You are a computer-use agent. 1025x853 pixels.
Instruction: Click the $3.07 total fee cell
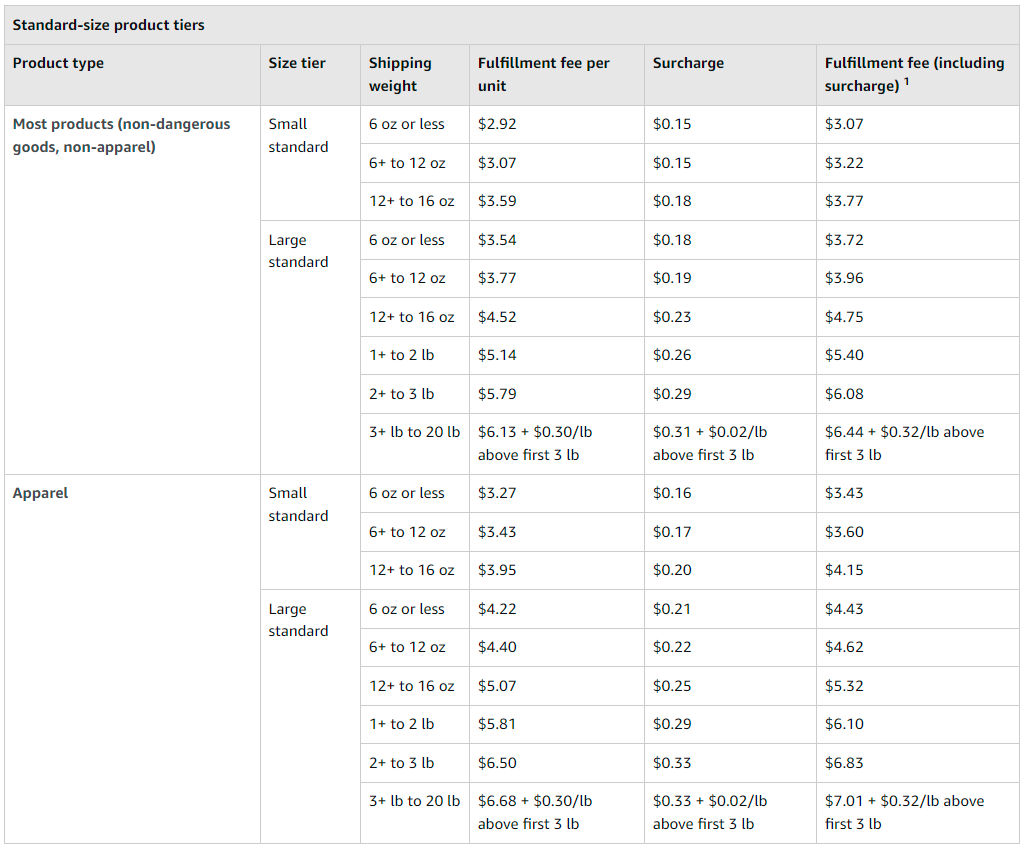coord(841,124)
